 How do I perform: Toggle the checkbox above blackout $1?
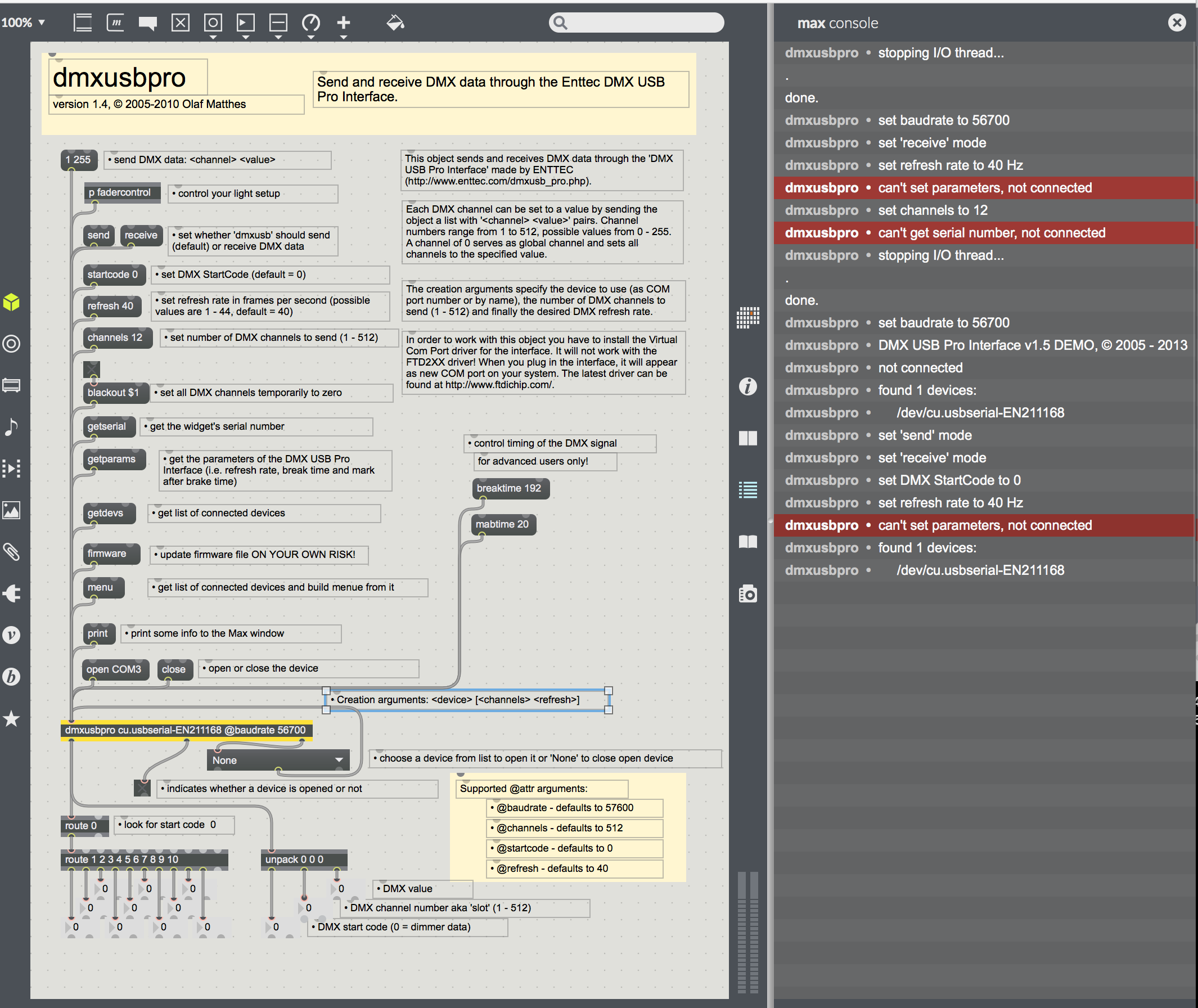tap(92, 370)
